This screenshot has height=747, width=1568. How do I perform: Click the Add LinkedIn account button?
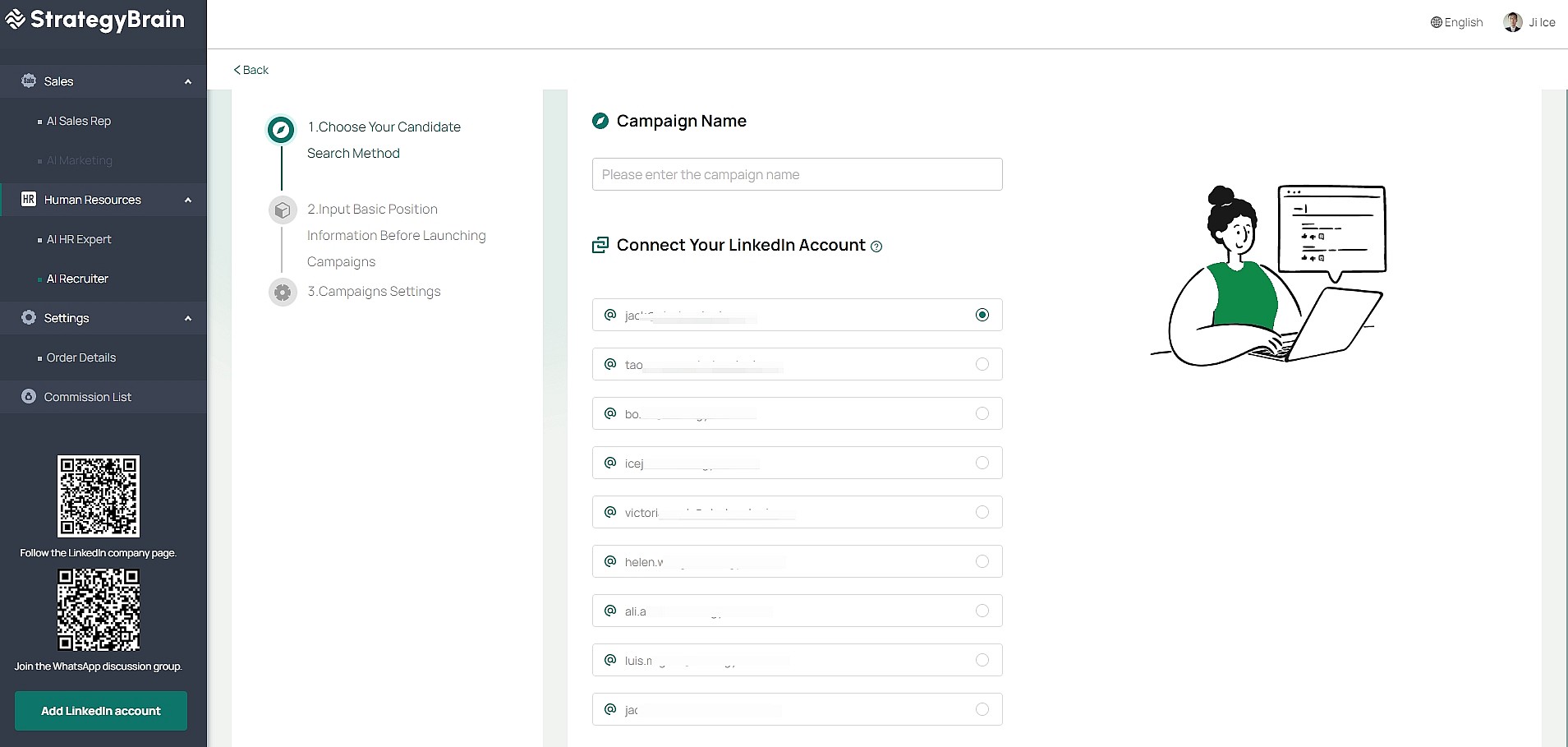click(101, 711)
